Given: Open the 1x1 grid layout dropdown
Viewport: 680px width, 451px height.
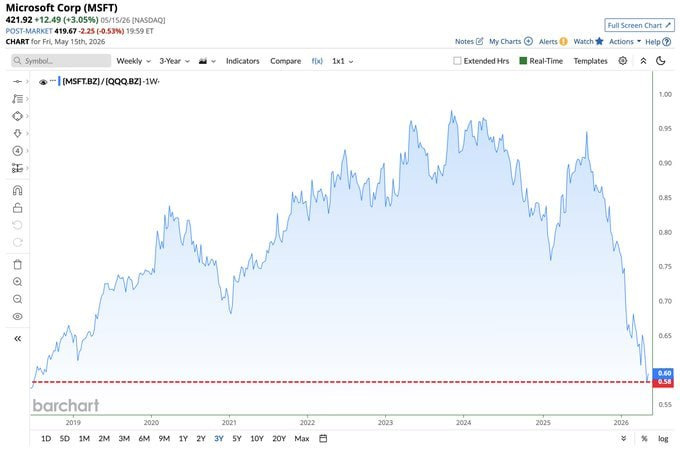Looking at the screenshot, I should pyautogui.click(x=343, y=61).
